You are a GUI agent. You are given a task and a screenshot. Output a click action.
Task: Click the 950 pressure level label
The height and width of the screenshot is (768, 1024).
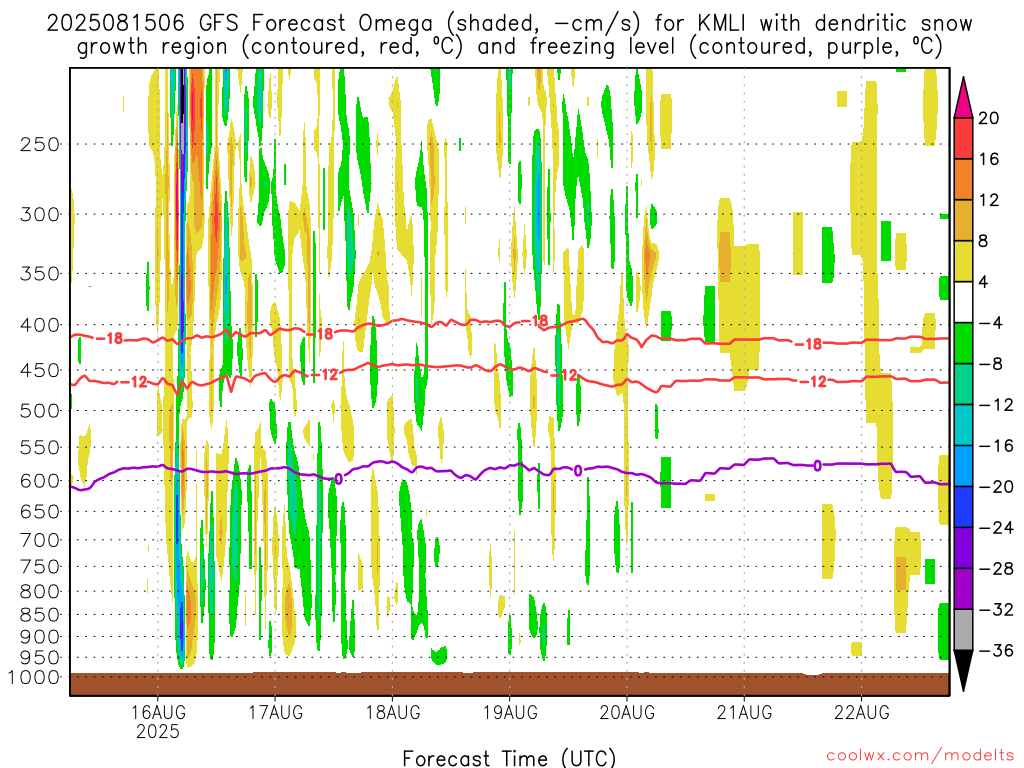(40, 658)
